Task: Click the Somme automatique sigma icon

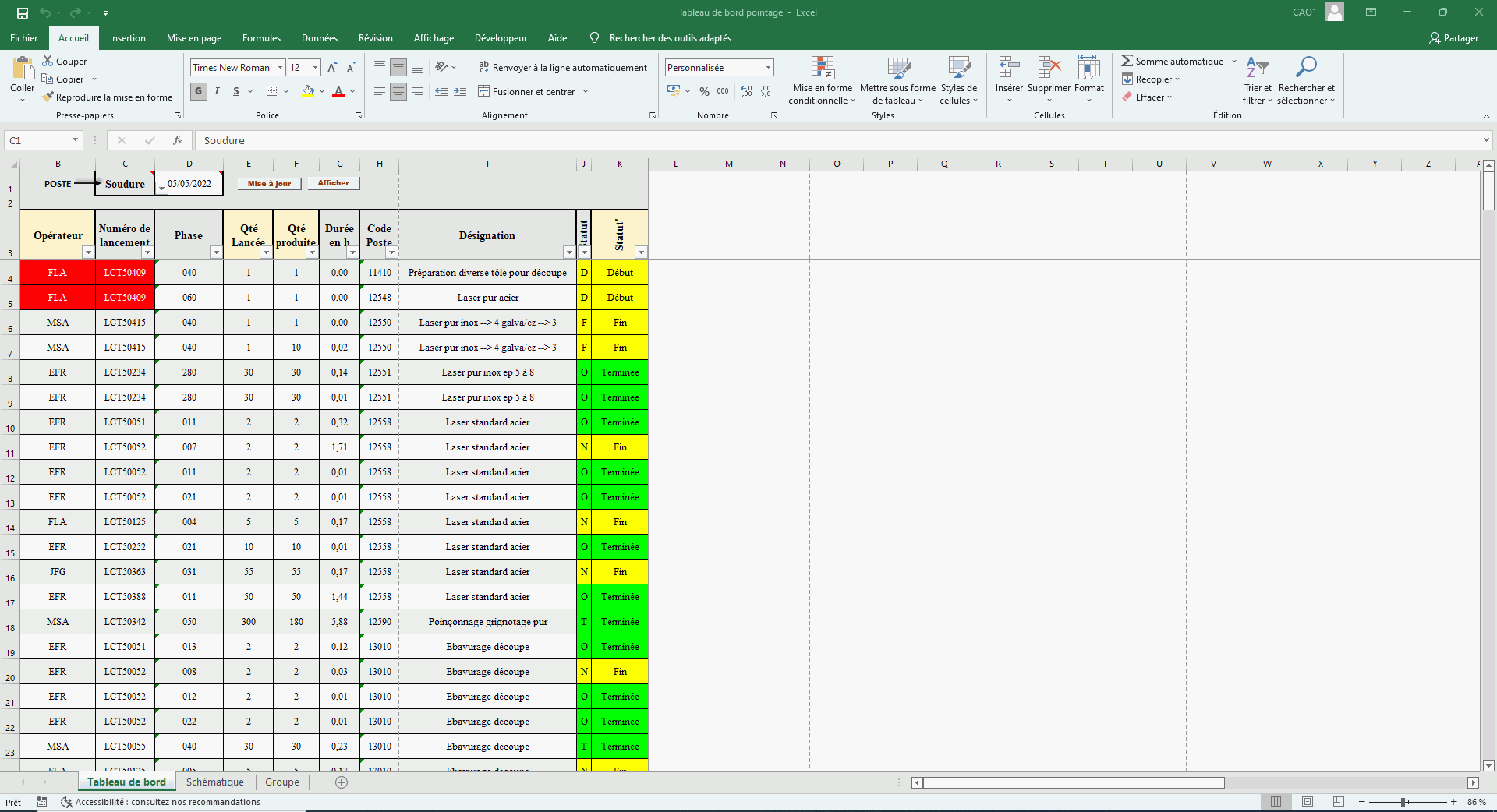Action: 1127,61
